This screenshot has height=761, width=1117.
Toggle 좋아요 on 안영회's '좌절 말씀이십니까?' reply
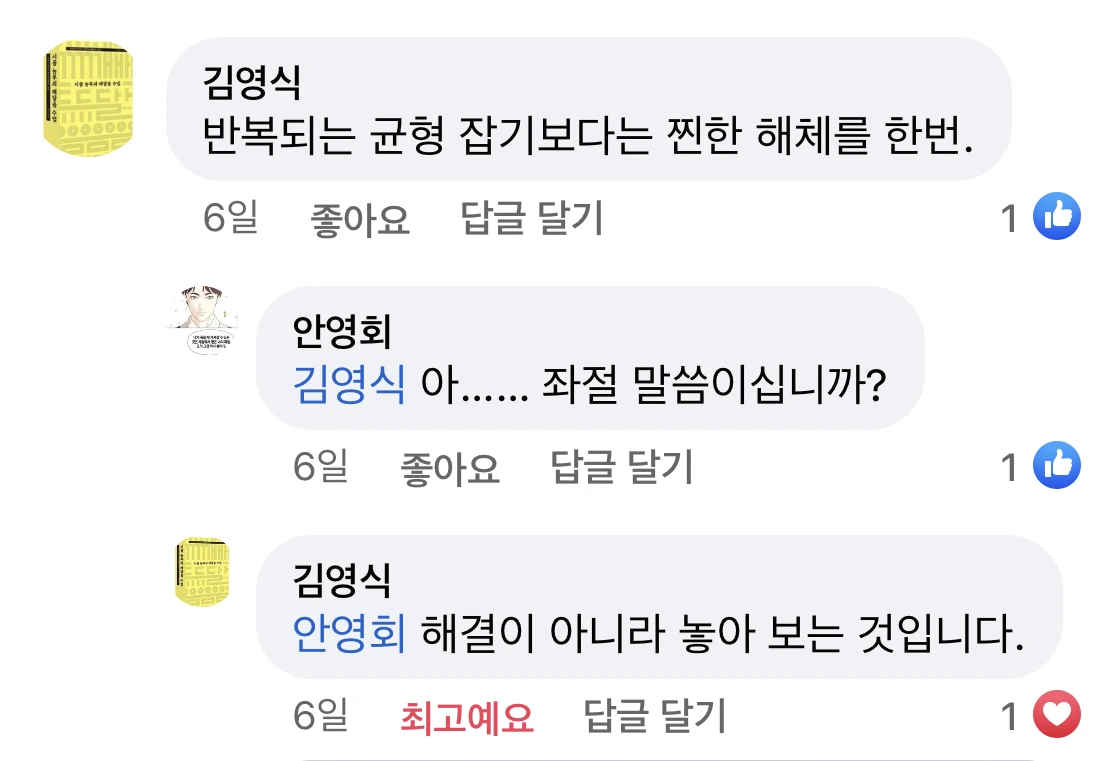click(x=450, y=468)
